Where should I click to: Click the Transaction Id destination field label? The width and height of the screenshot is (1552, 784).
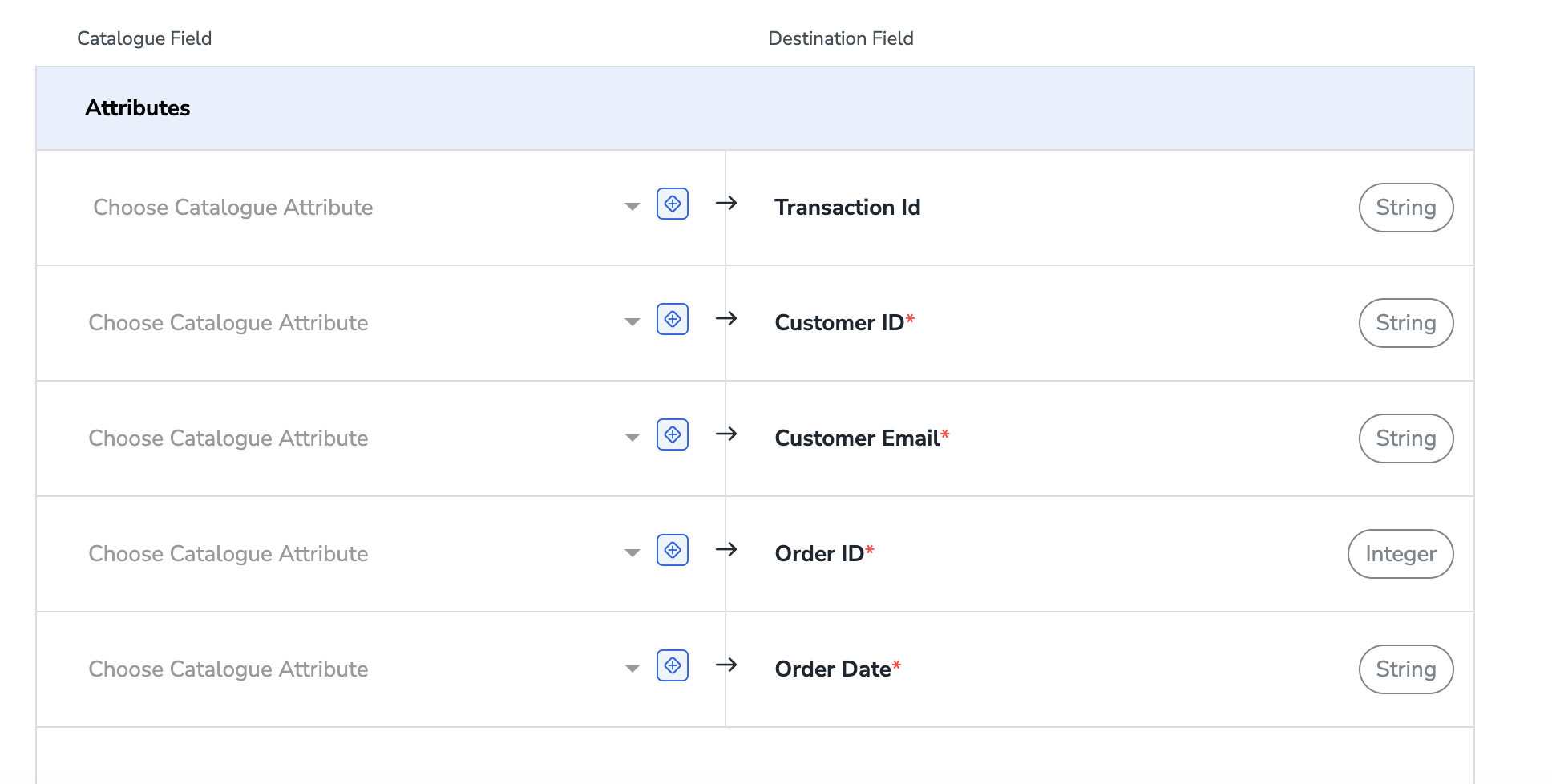pyautogui.click(x=847, y=208)
